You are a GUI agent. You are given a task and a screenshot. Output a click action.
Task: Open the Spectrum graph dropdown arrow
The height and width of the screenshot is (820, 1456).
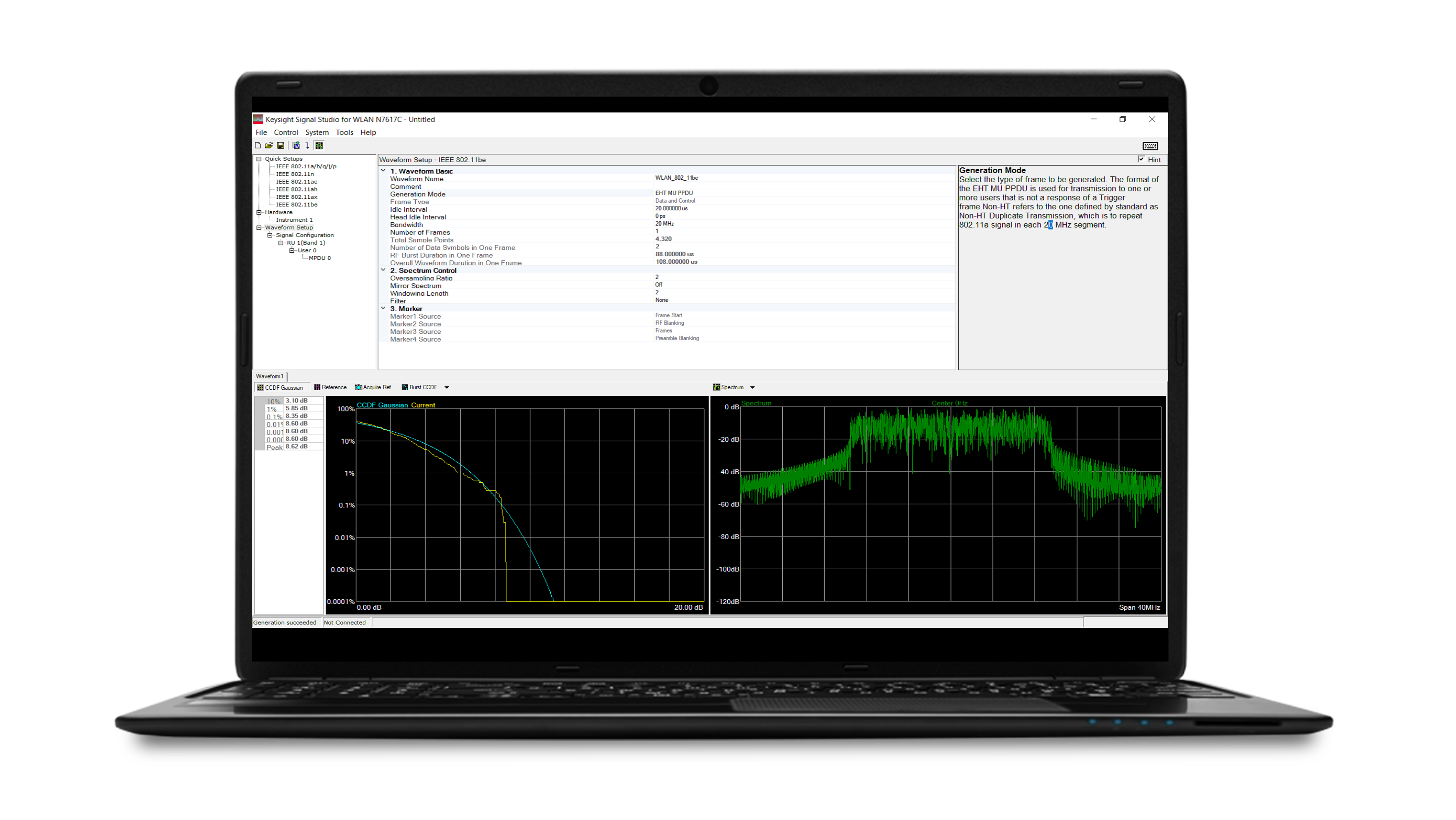pos(752,388)
